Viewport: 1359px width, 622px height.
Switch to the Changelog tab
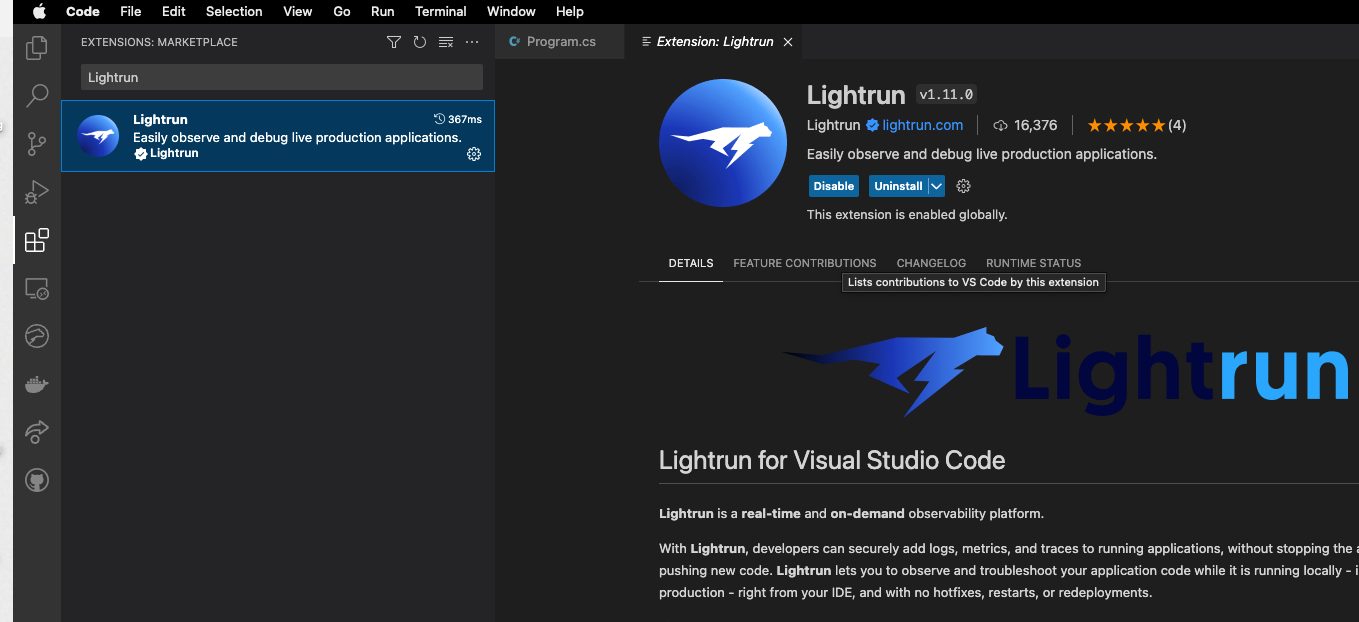tap(931, 263)
